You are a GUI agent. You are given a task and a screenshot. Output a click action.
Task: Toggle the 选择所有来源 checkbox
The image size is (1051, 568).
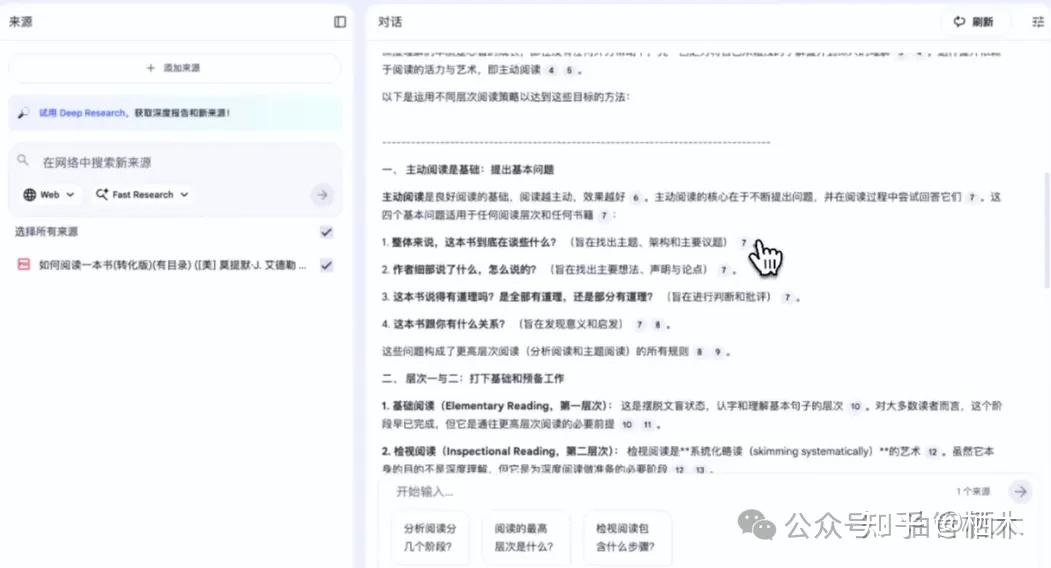click(x=326, y=232)
